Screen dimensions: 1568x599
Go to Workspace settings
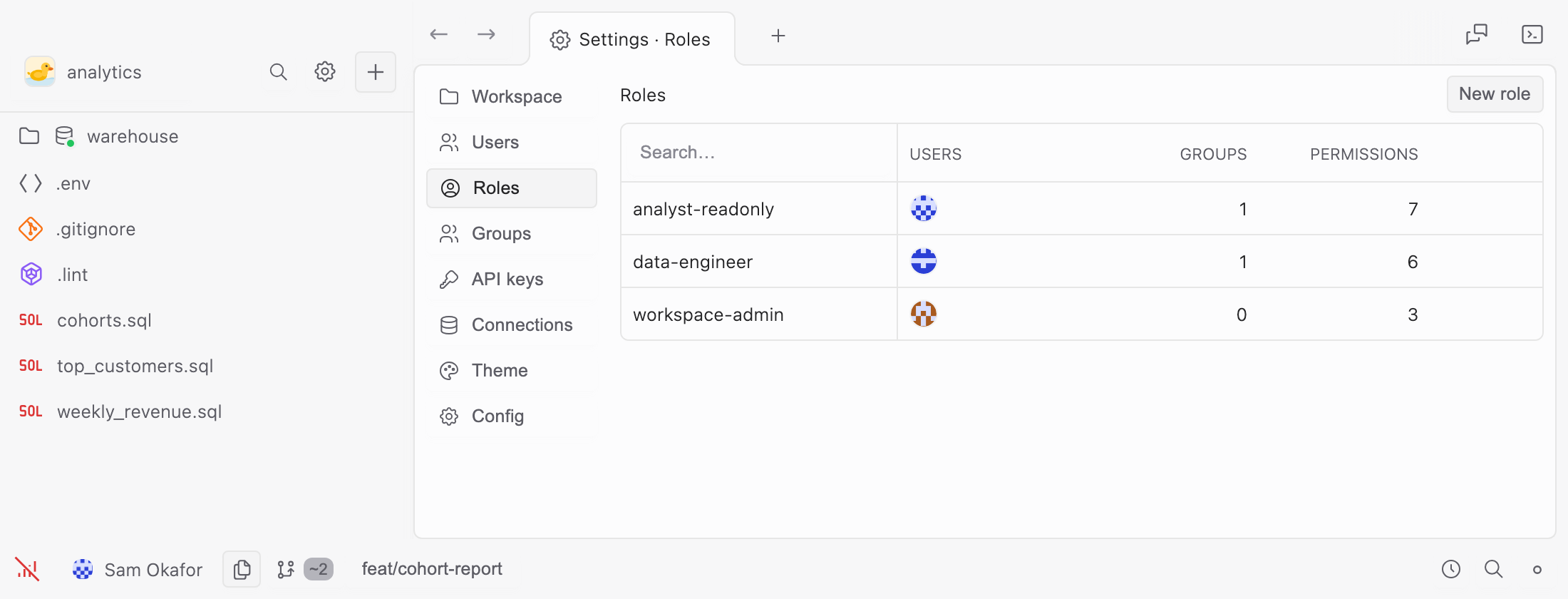coord(512,96)
